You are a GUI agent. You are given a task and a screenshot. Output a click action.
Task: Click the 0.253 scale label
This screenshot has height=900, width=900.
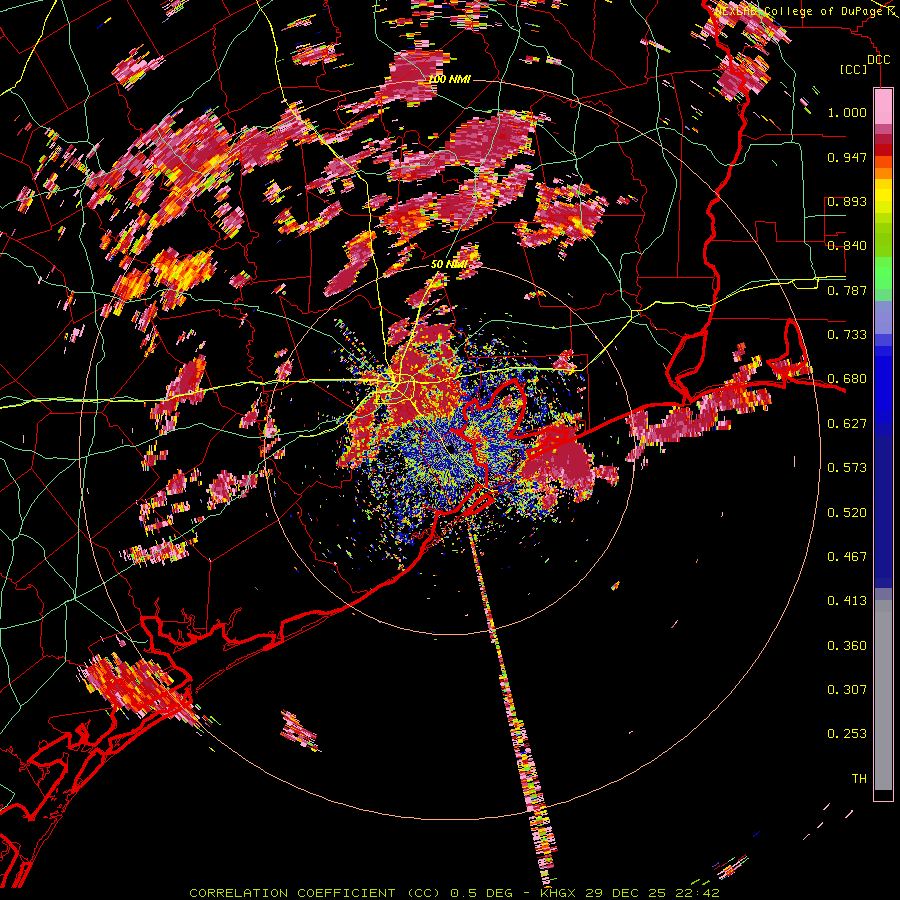pos(847,734)
